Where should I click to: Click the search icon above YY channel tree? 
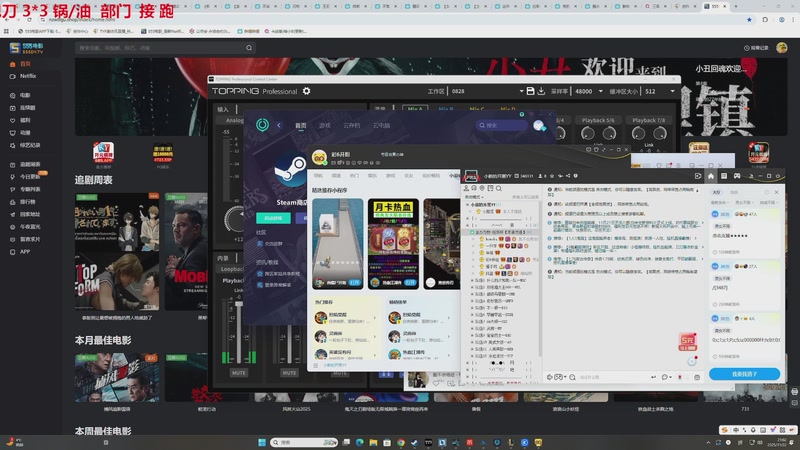click(x=498, y=188)
